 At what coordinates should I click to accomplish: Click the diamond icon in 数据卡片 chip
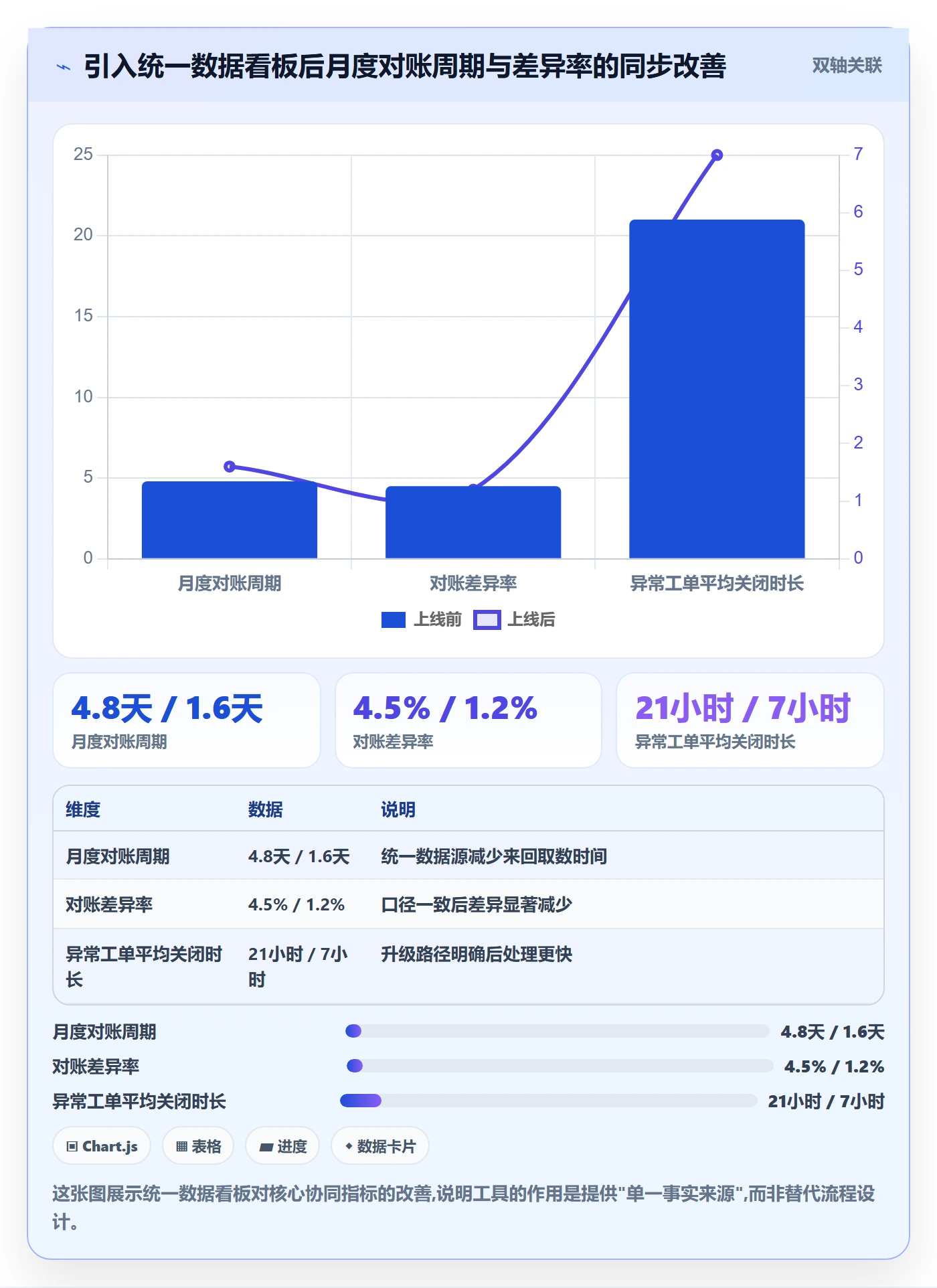[x=349, y=1146]
